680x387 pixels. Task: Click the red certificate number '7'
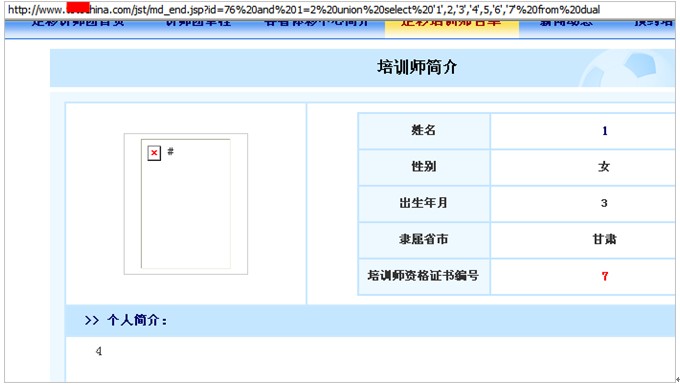point(605,276)
